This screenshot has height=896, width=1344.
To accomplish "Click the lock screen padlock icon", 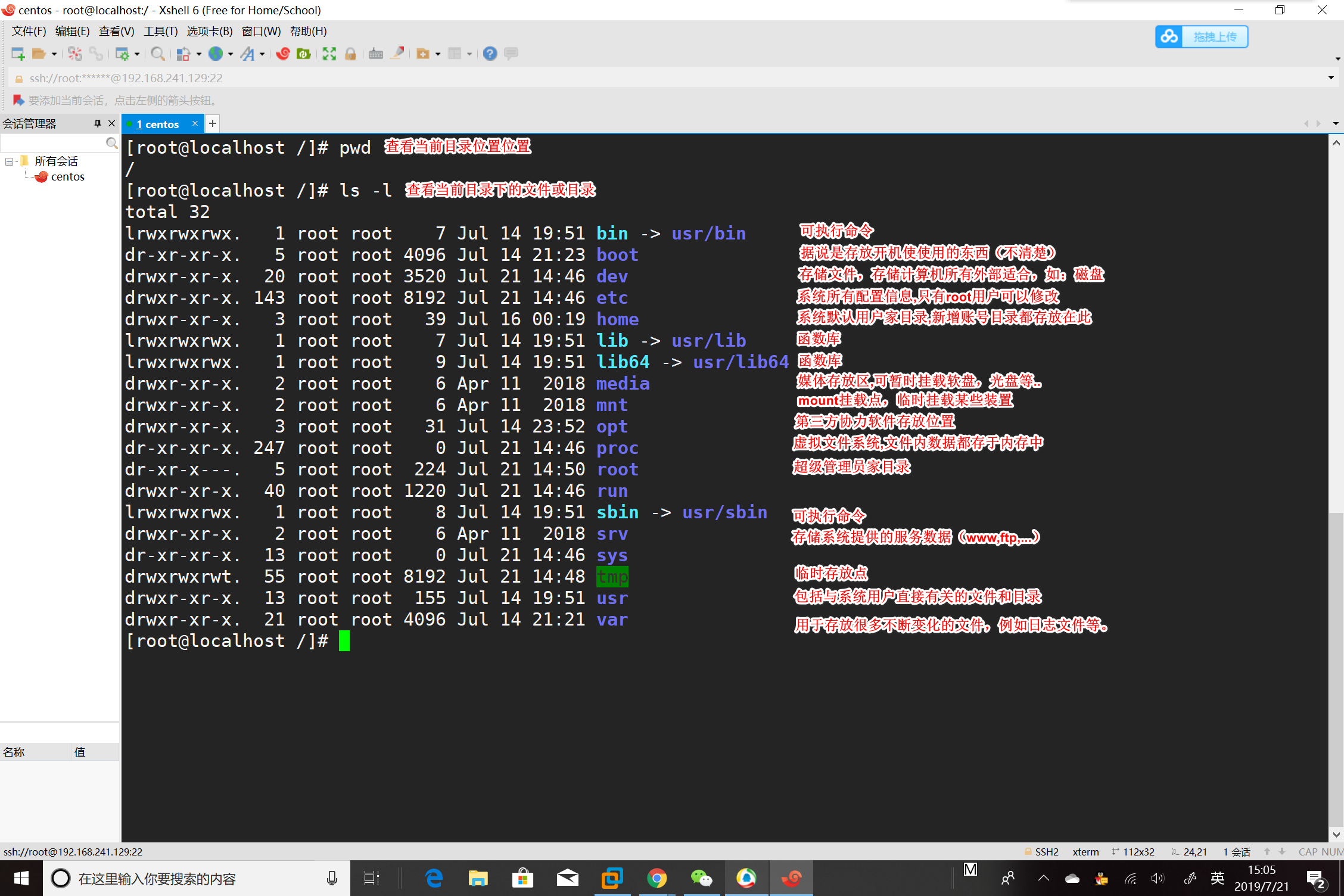I will pyautogui.click(x=350, y=54).
